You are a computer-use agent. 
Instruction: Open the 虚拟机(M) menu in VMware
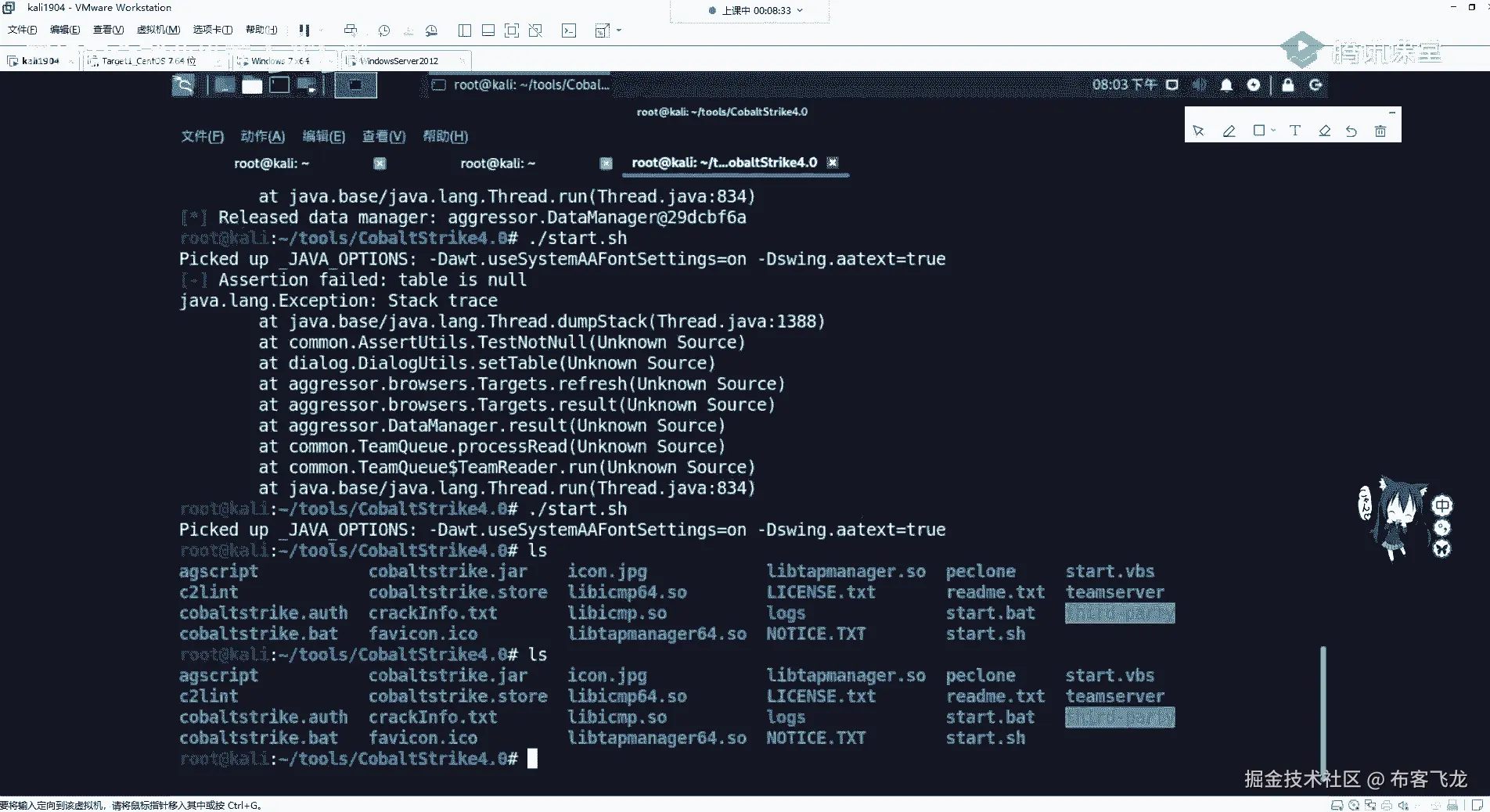[158, 30]
